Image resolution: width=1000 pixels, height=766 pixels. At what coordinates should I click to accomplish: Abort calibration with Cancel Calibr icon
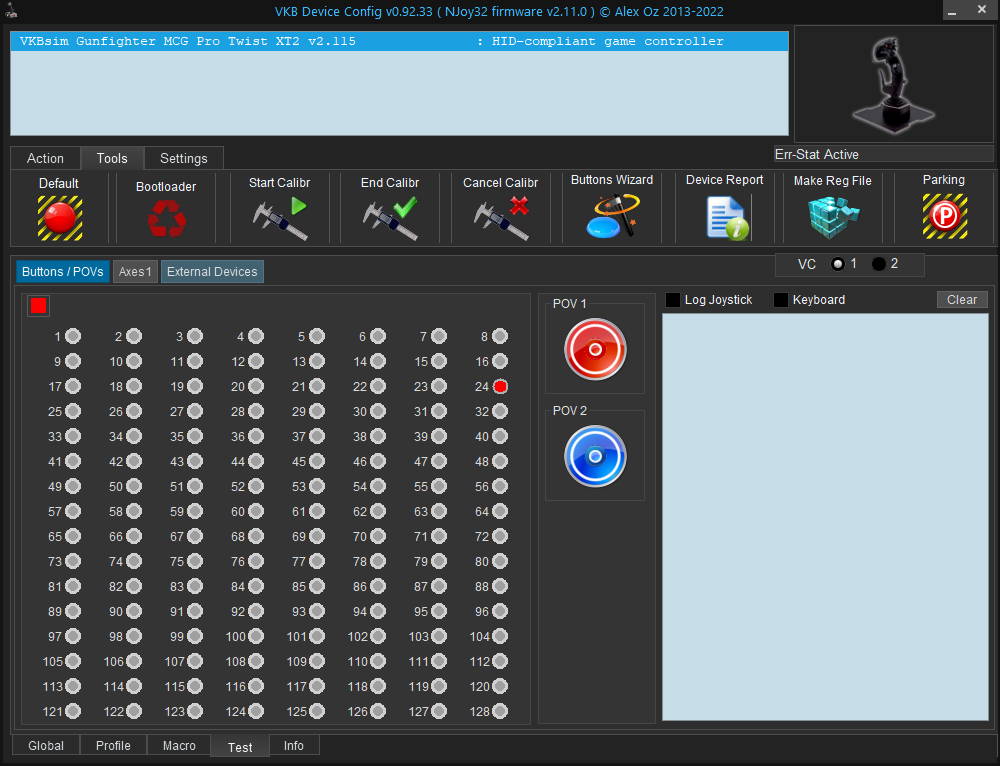coord(501,218)
